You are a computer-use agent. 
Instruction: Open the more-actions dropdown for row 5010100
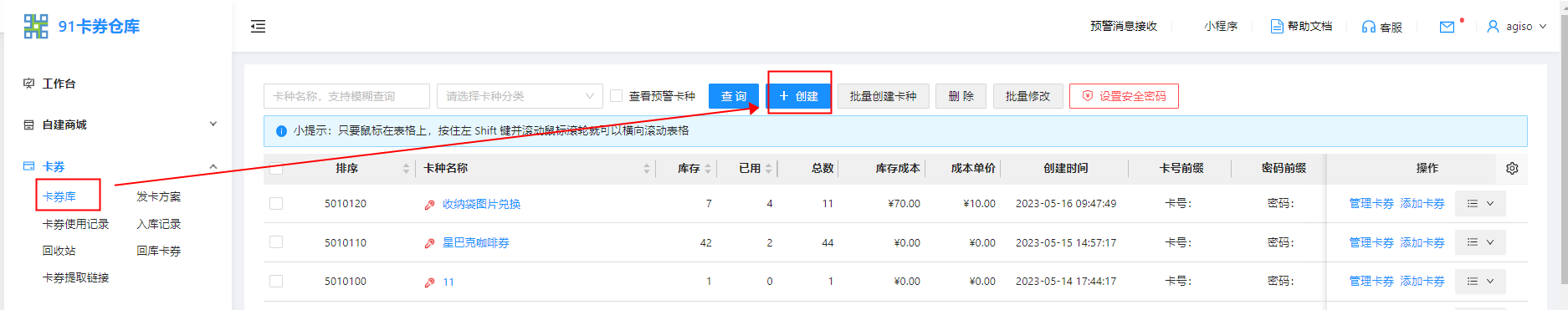pos(1480,281)
